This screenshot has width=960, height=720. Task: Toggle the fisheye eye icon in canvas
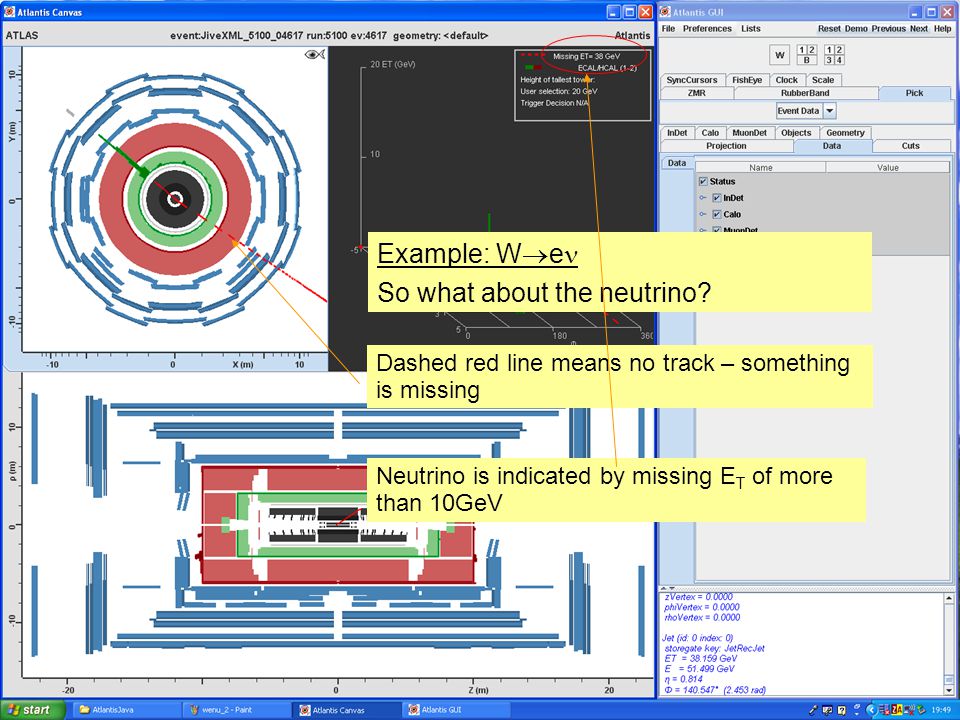(314, 55)
